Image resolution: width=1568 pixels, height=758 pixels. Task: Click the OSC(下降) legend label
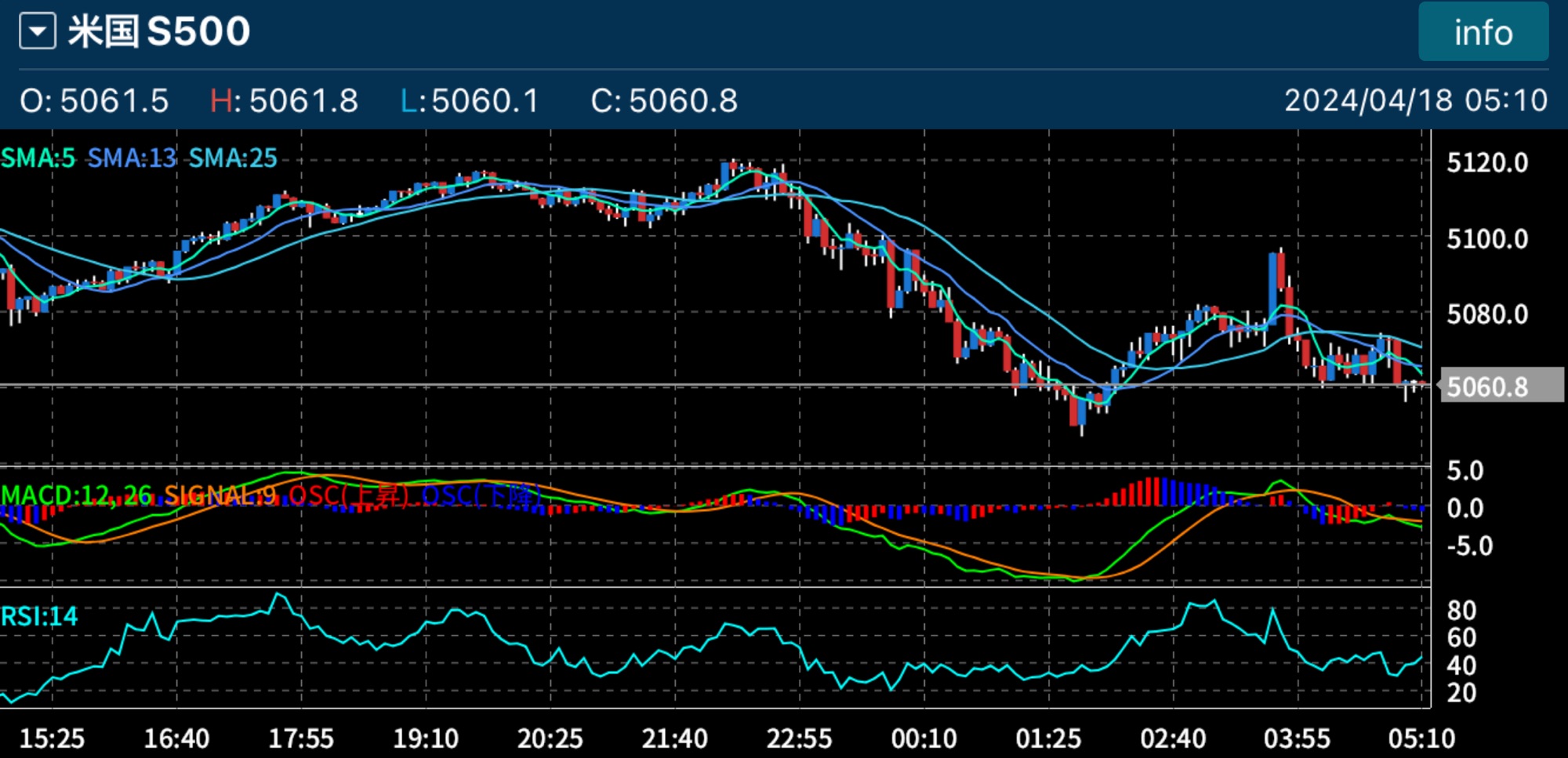pos(481,495)
